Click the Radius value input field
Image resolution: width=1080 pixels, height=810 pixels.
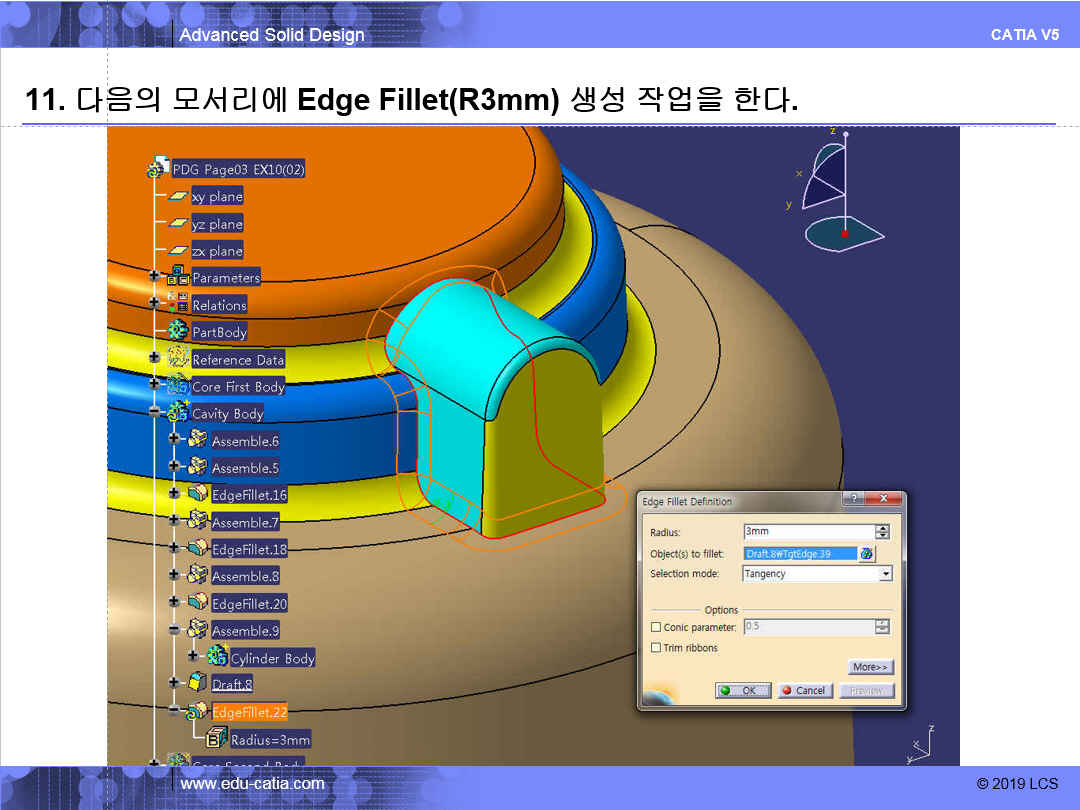coord(808,532)
